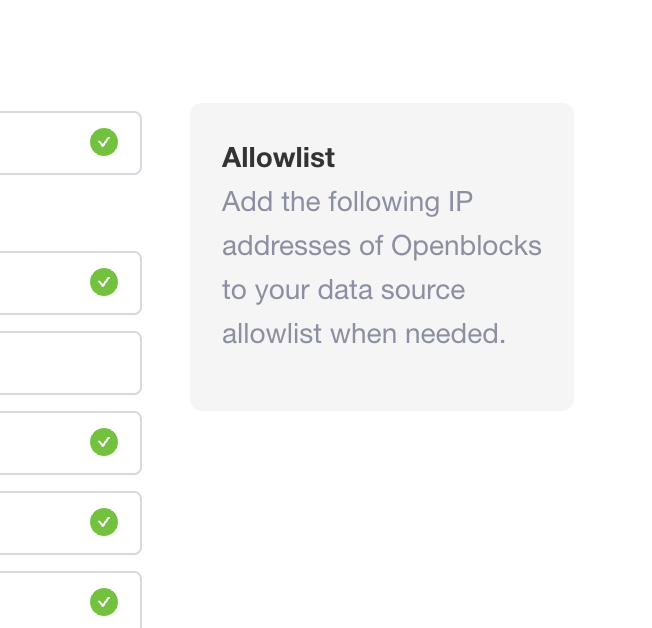Focus the fifth input field from top

(x=40, y=522)
